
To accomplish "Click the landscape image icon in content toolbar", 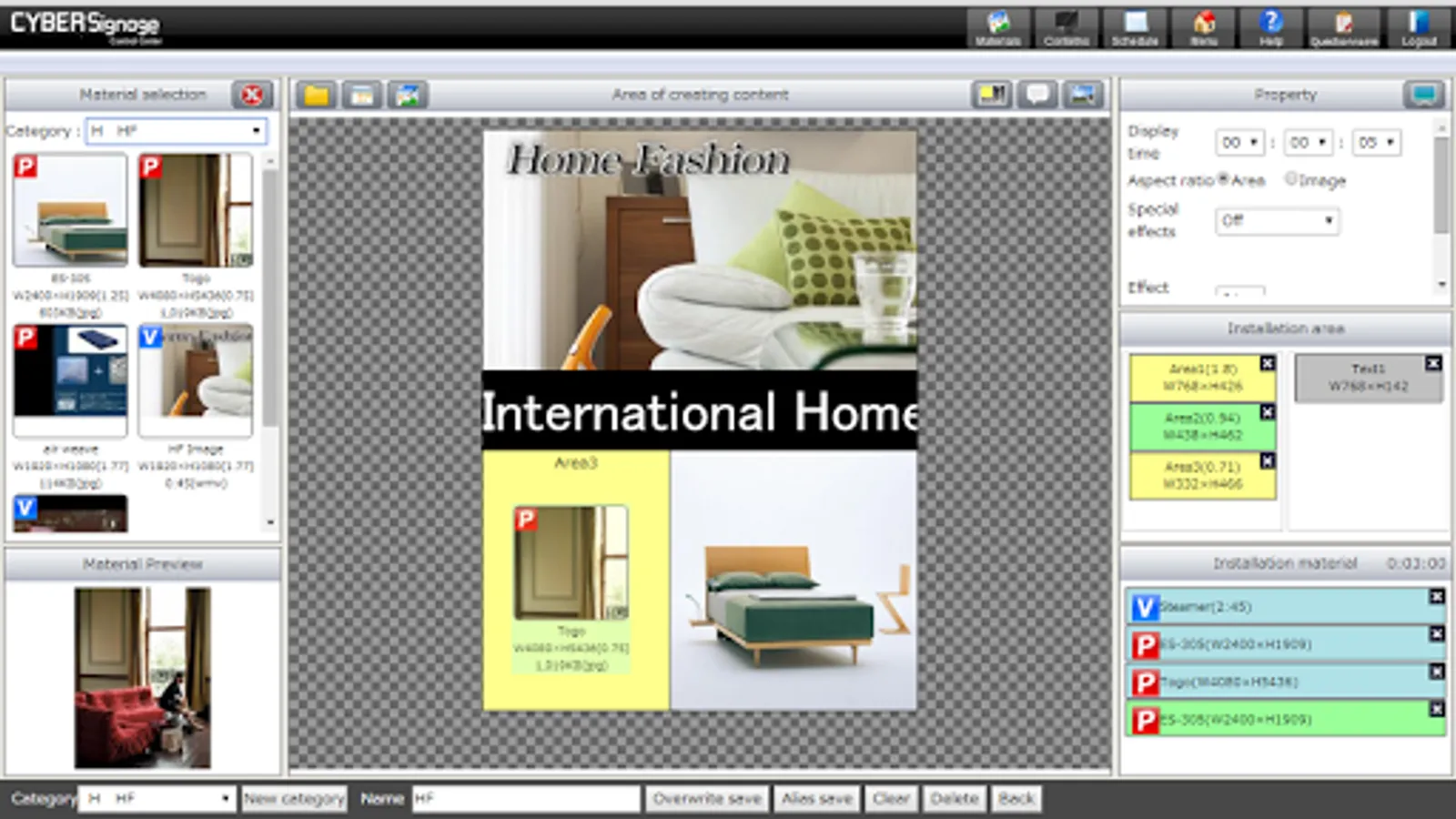I will pos(1083,95).
